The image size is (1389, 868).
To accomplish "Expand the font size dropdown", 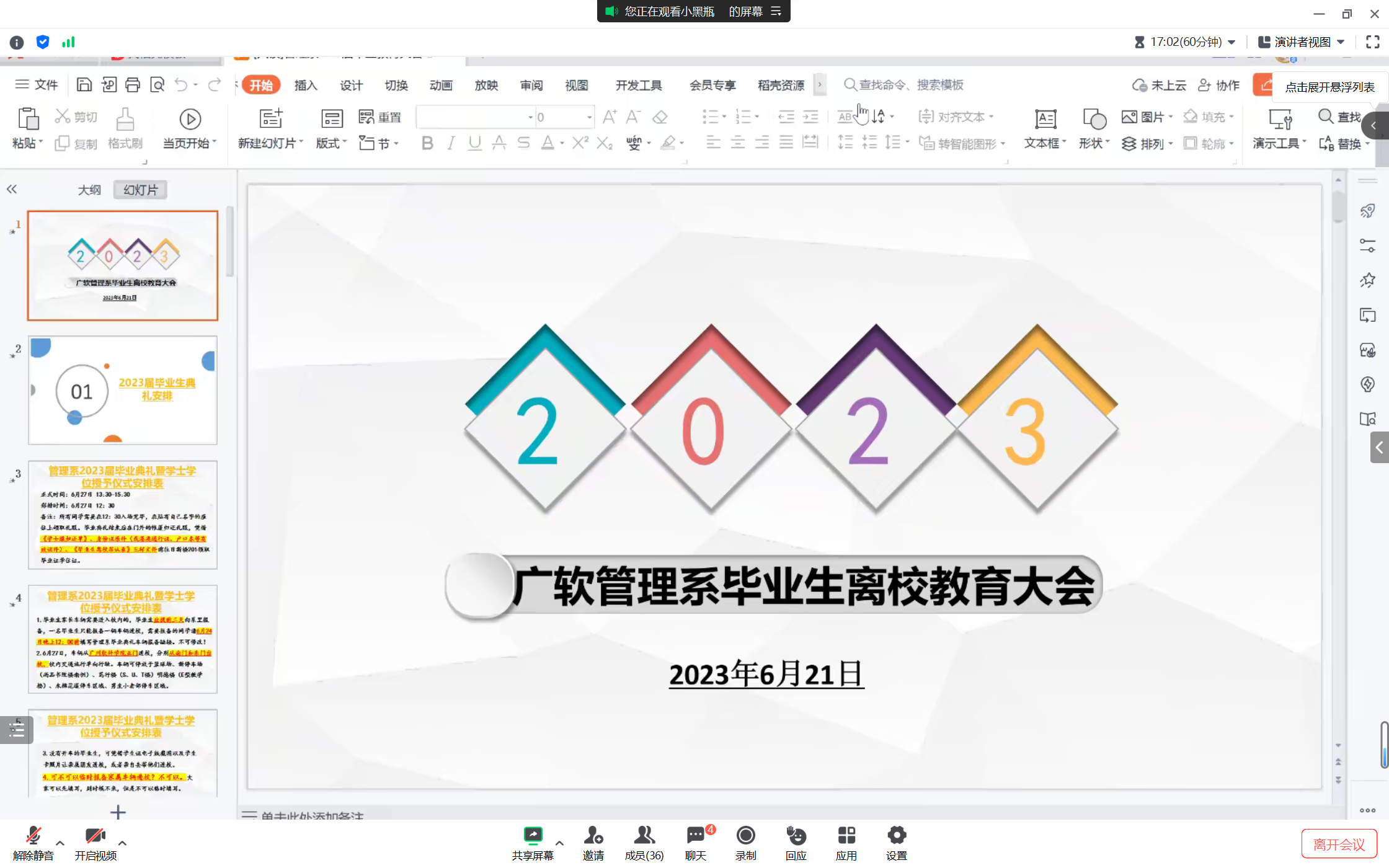I will [588, 117].
